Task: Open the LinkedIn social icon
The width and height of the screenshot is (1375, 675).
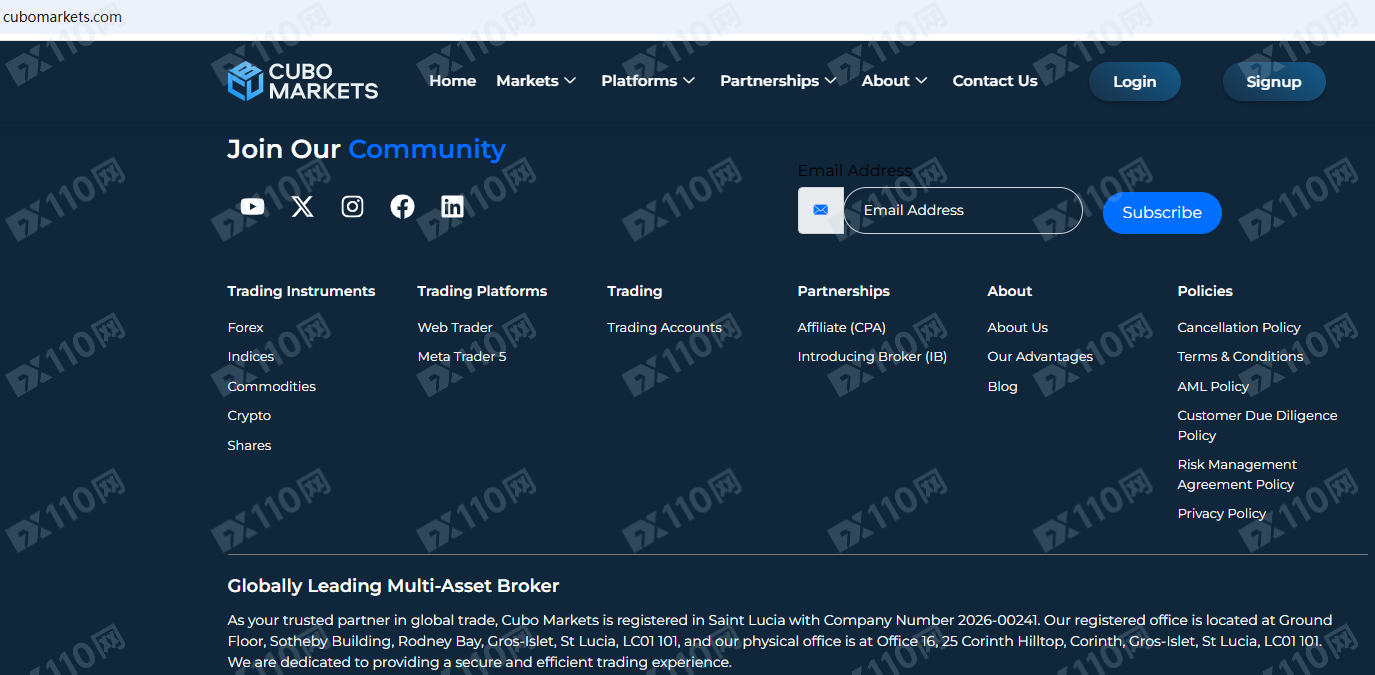Action: coord(452,207)
